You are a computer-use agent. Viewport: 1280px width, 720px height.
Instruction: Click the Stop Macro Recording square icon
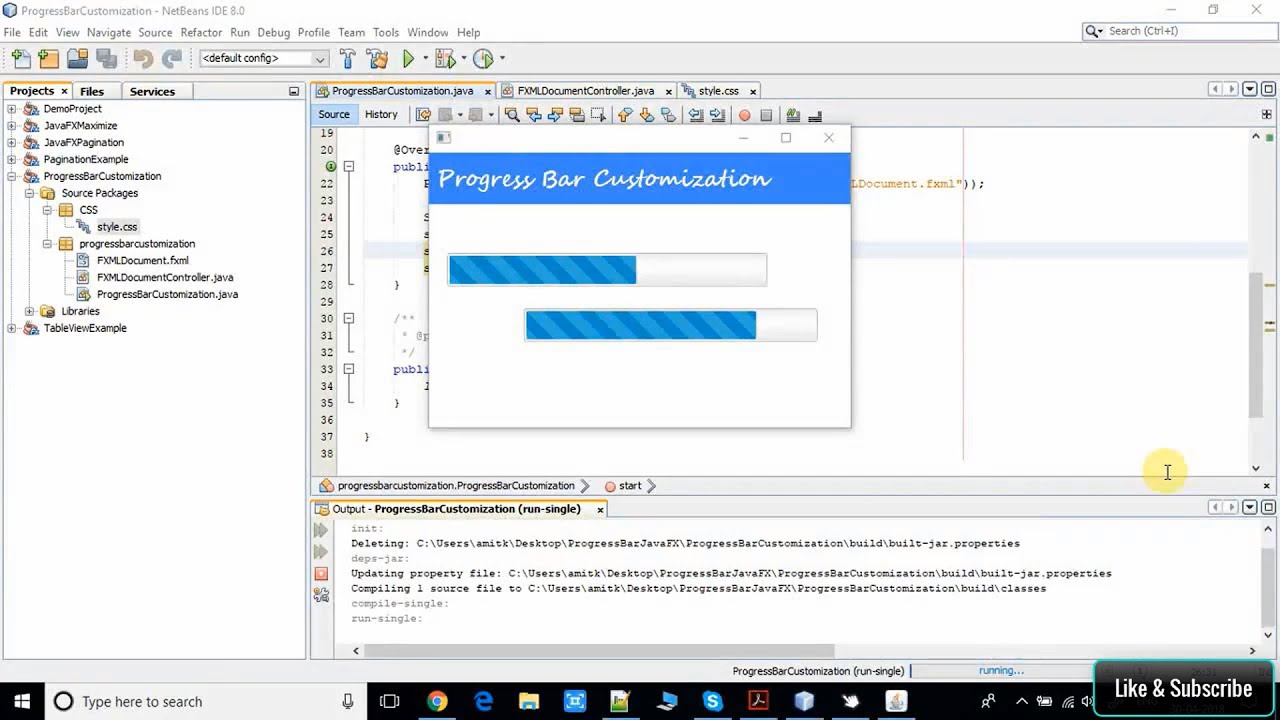coord(766,115)
